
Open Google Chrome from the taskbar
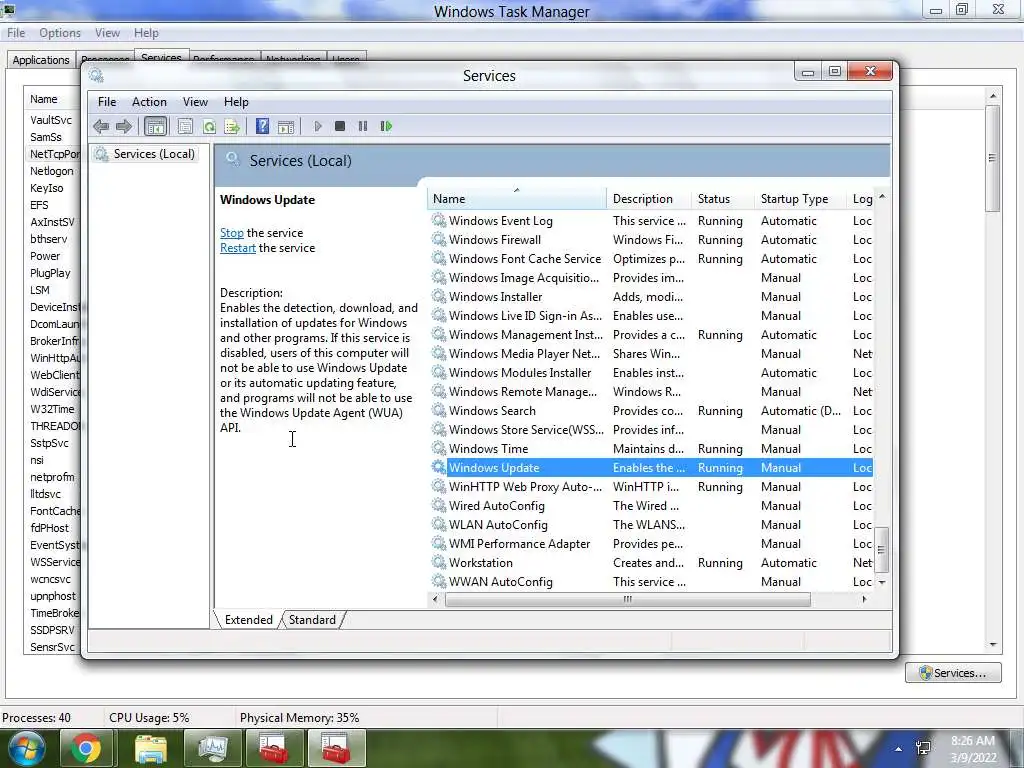[86, 748]
